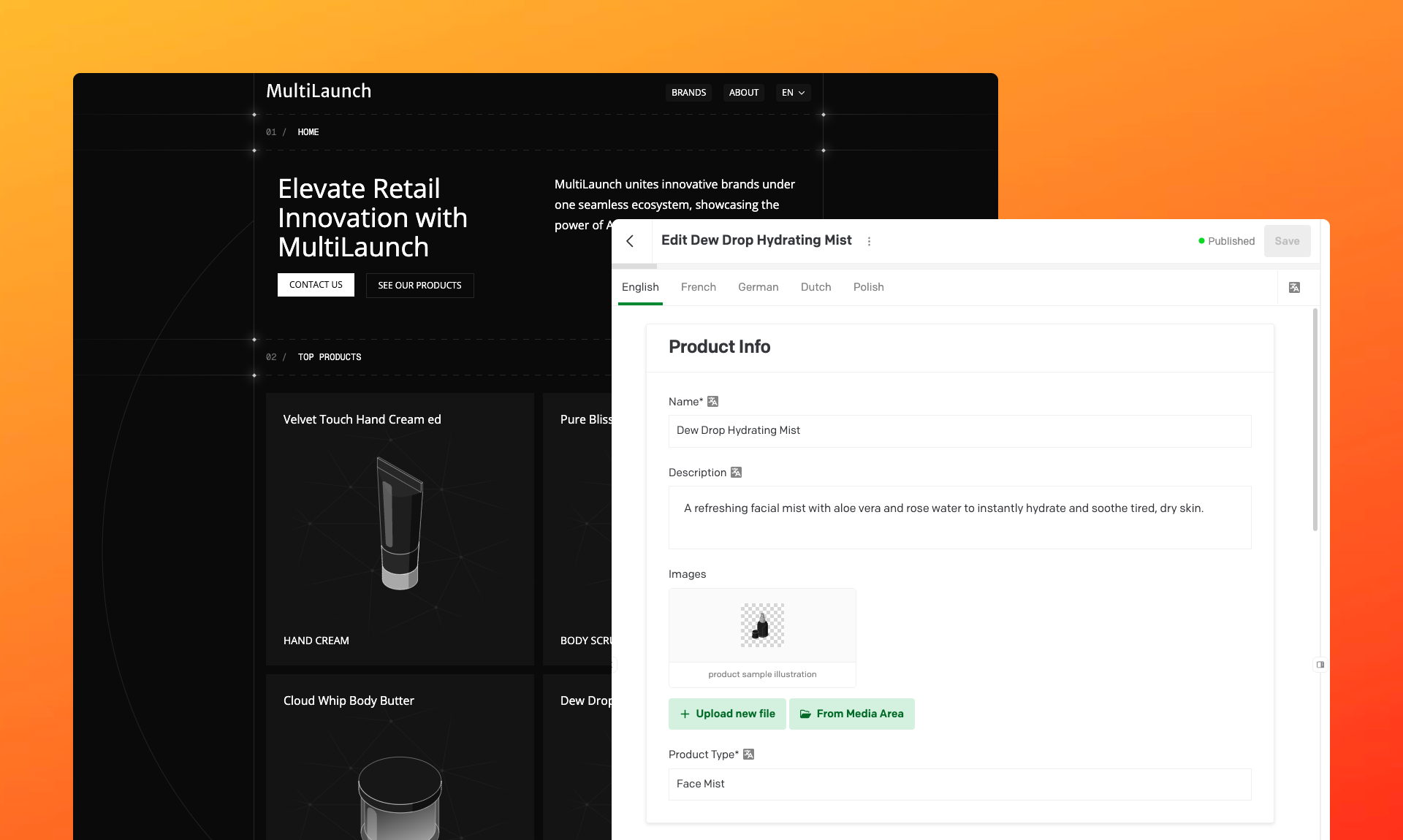Click the editor's vertical scrollbar
This screenshot has width=1403, height=840.
coord(1315,420)
